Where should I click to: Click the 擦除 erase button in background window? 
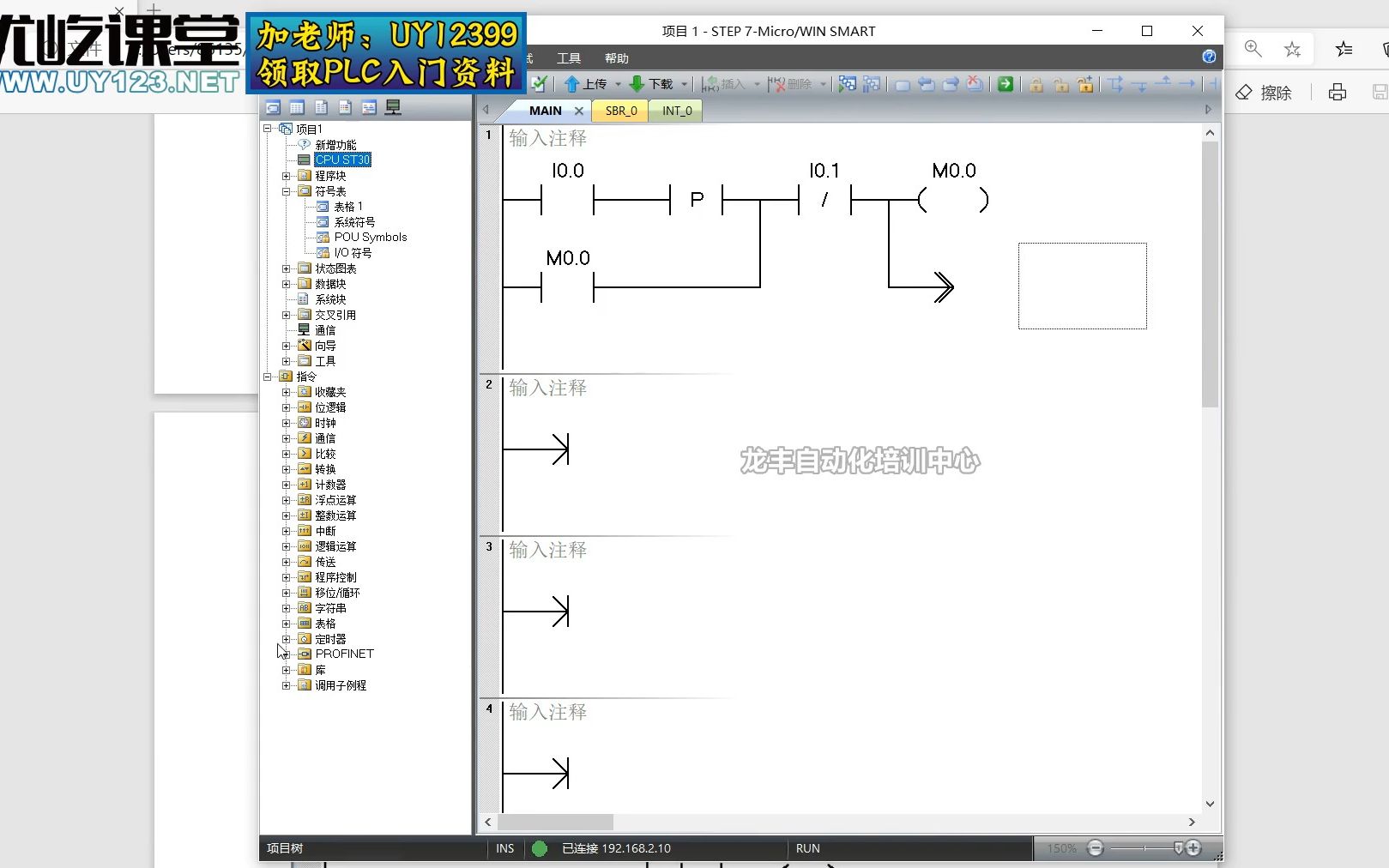(1265, 93)
